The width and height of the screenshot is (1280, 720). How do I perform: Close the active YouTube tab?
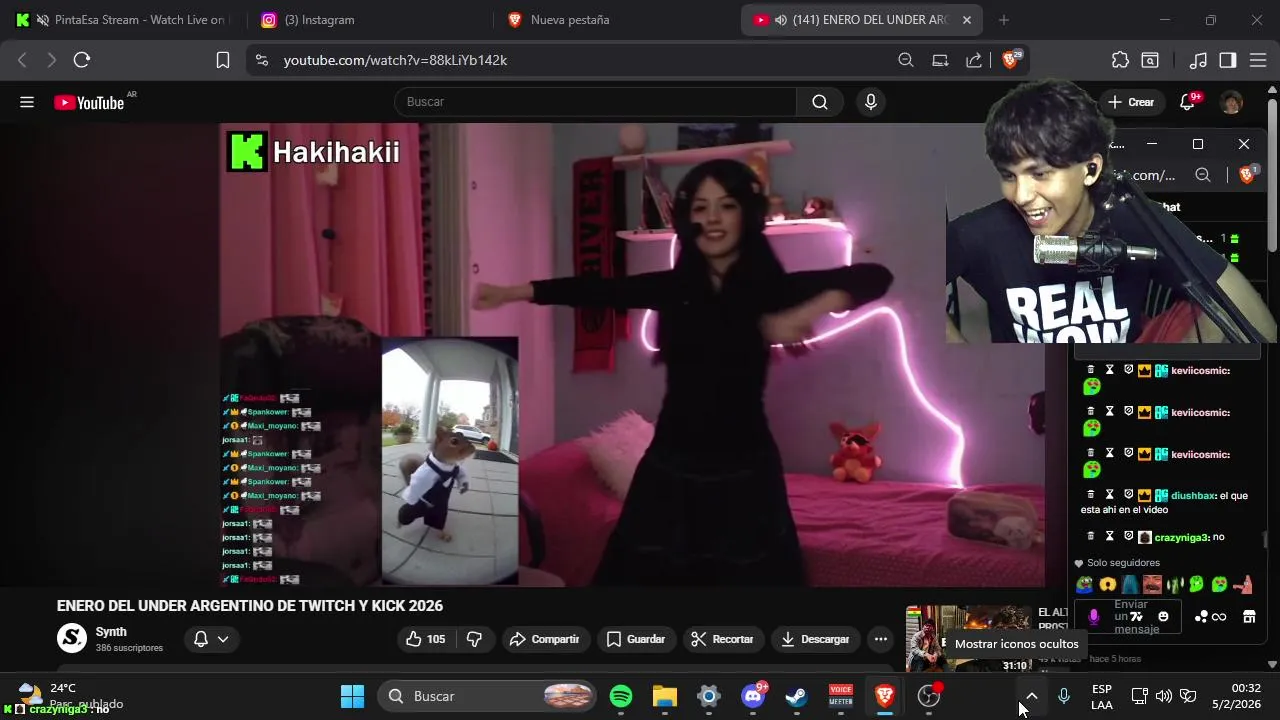pos(967,20)
